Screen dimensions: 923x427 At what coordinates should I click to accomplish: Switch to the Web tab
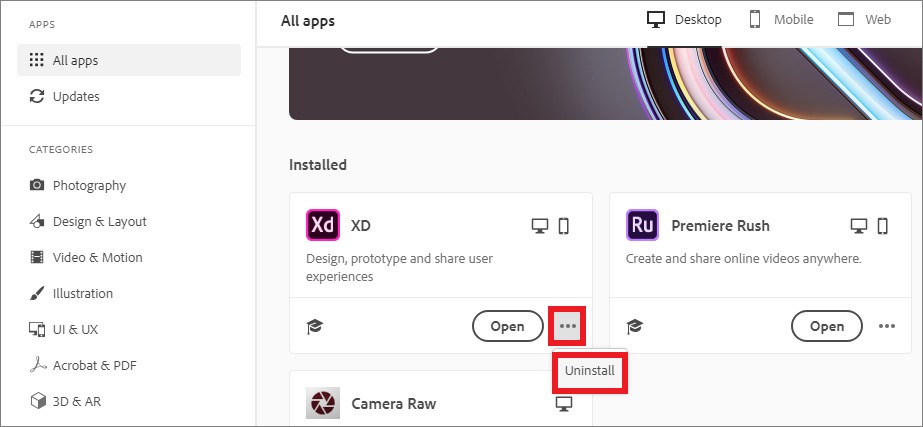[x=864, y=19]
